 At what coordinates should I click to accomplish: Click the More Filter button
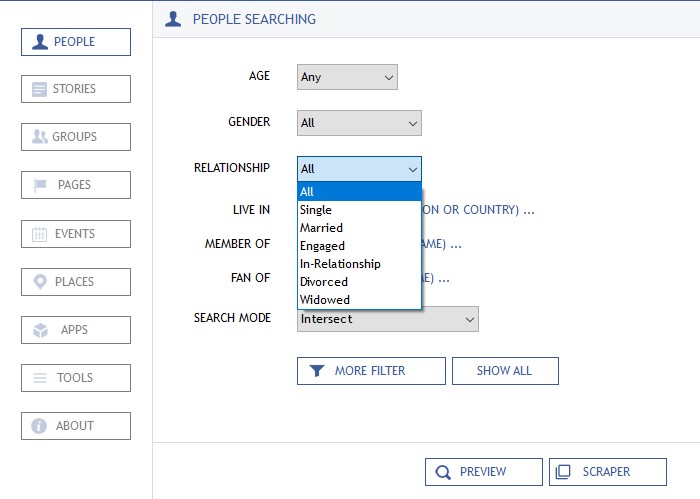click(371, 371)
